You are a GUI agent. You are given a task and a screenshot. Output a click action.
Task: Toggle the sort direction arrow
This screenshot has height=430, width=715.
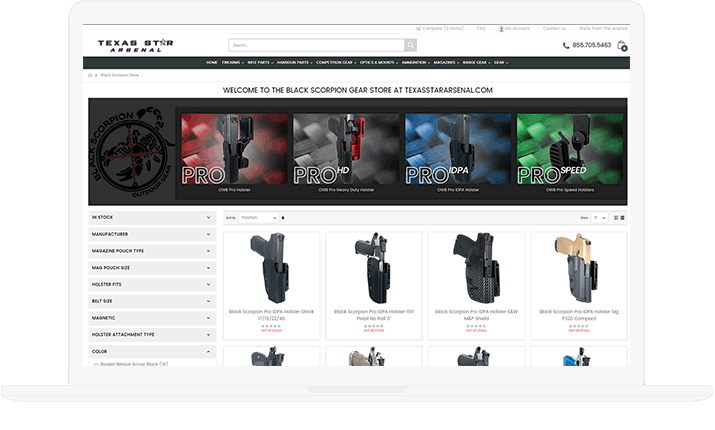click(x=283, y=218)
